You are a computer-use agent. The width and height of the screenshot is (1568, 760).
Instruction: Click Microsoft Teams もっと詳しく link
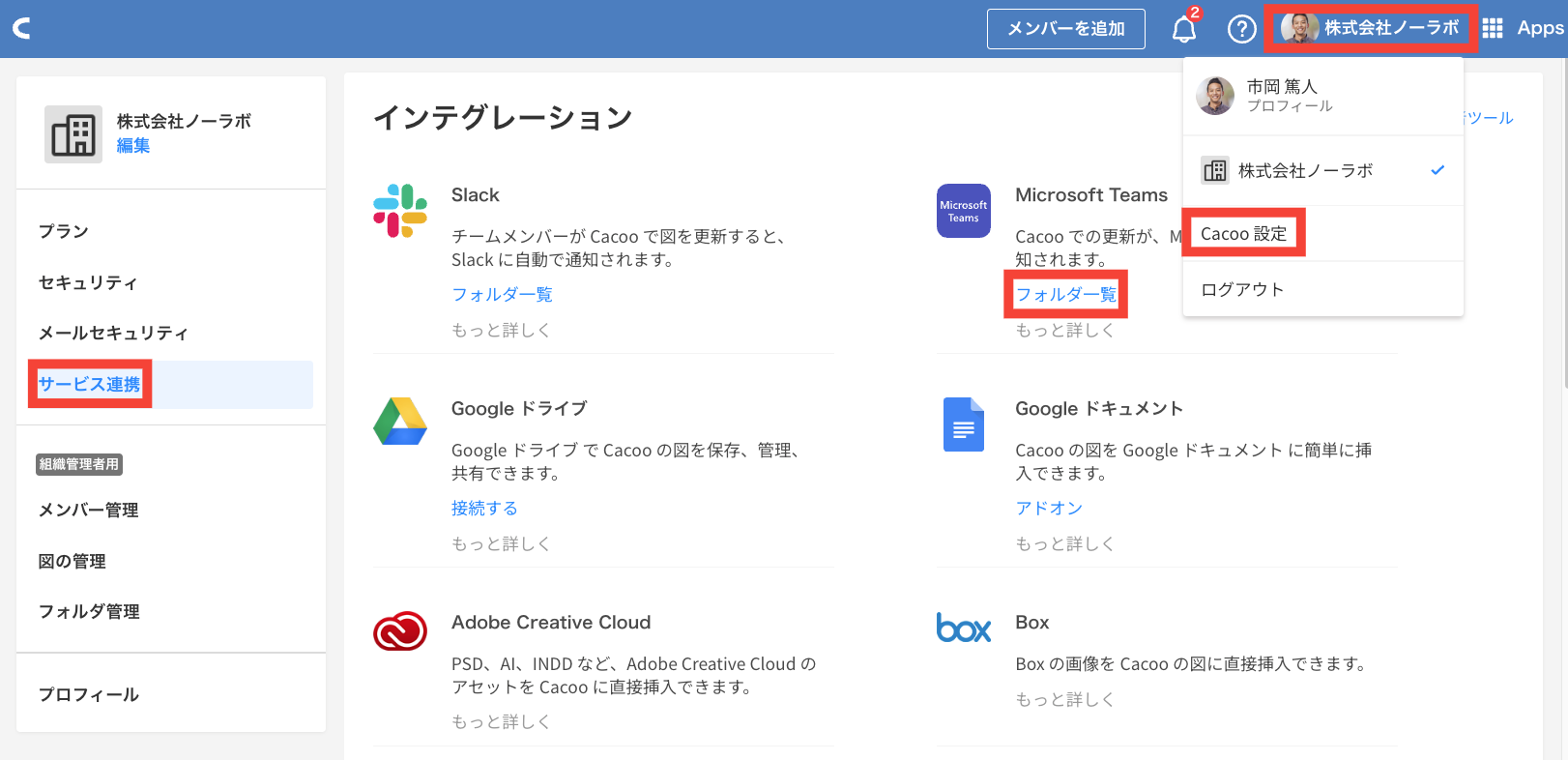point(1064,330)
